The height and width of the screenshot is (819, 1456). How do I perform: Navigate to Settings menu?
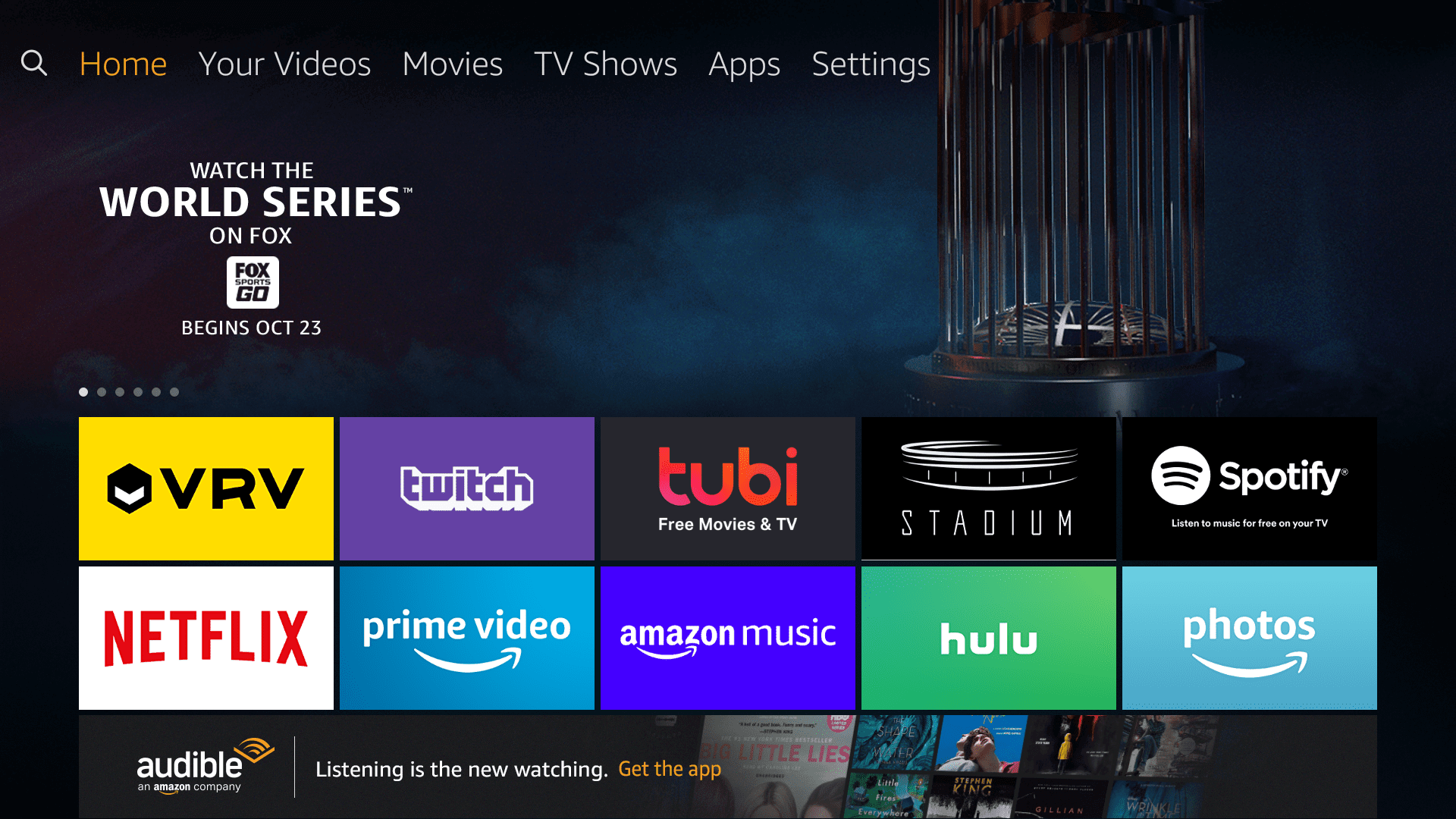[870, 64]
